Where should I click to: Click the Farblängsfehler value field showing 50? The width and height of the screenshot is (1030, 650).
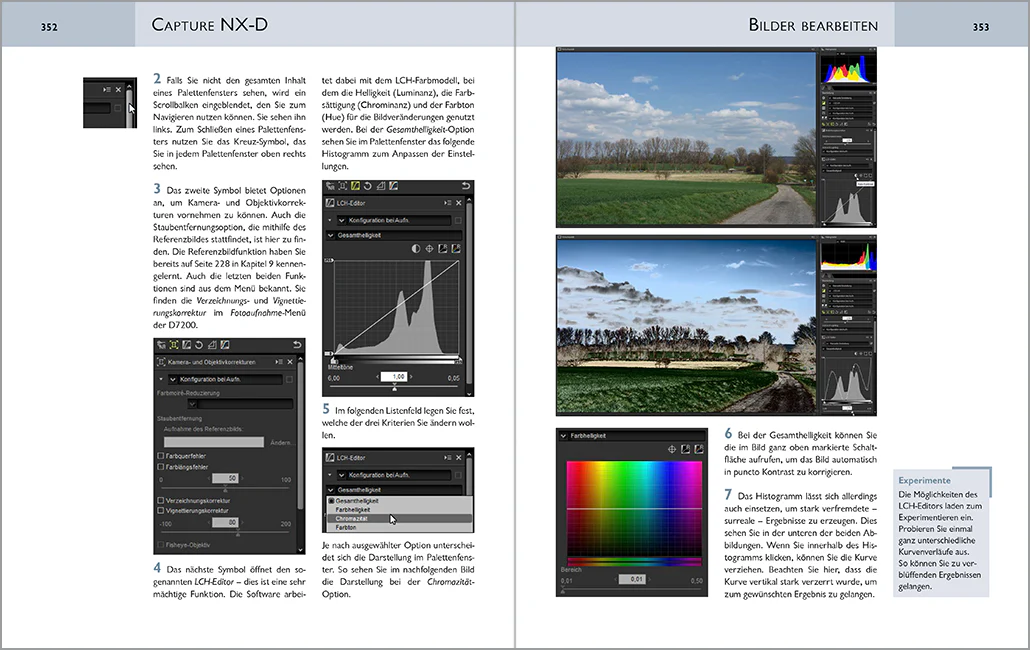(225, 479)
